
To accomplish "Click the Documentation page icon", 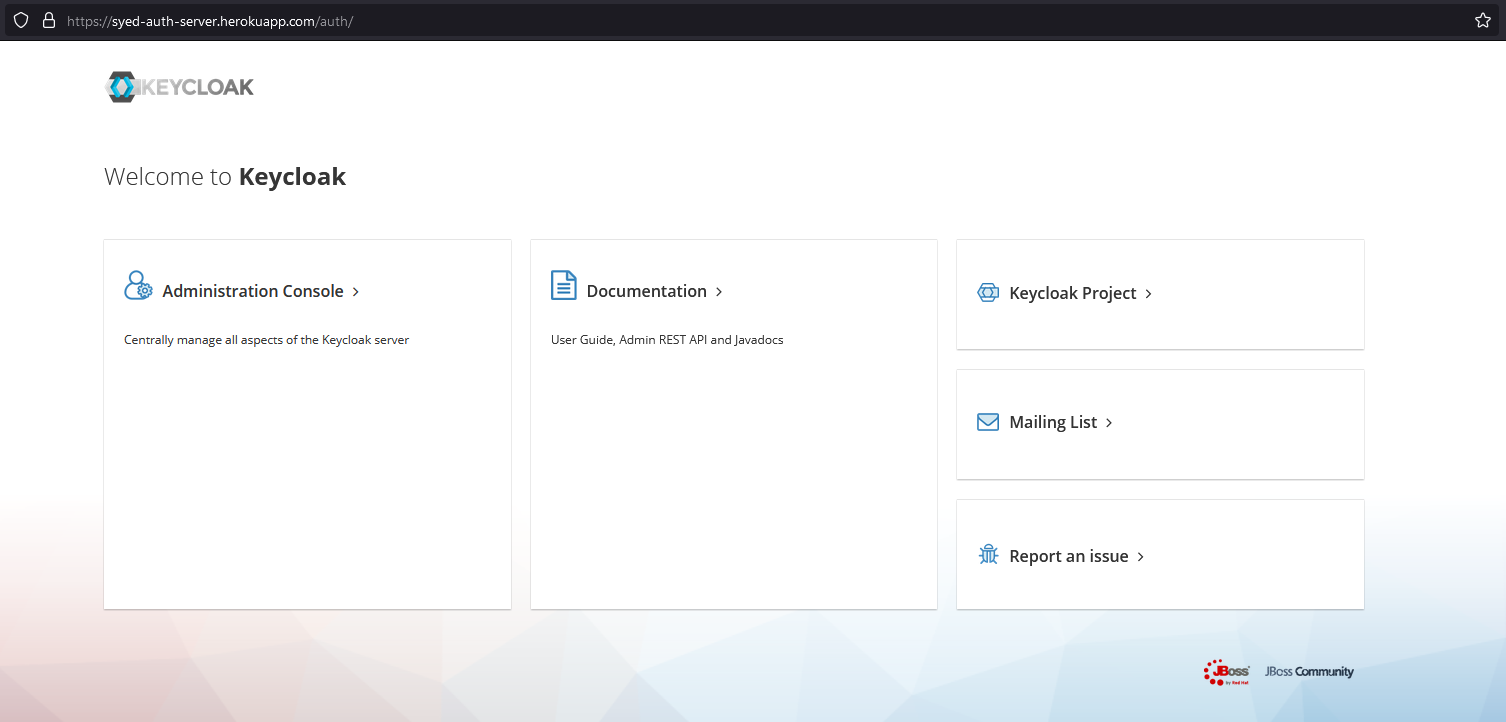I will [x=564, y=285].
